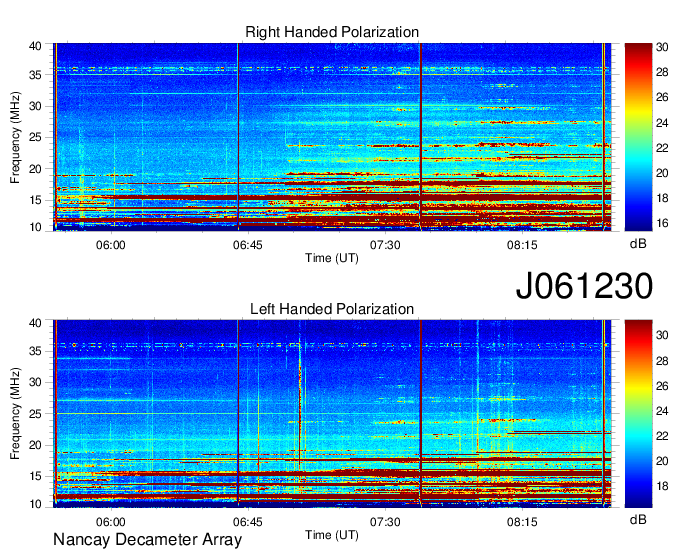Click the 16 dB label on Right Handed color bar

pos(662,224)
